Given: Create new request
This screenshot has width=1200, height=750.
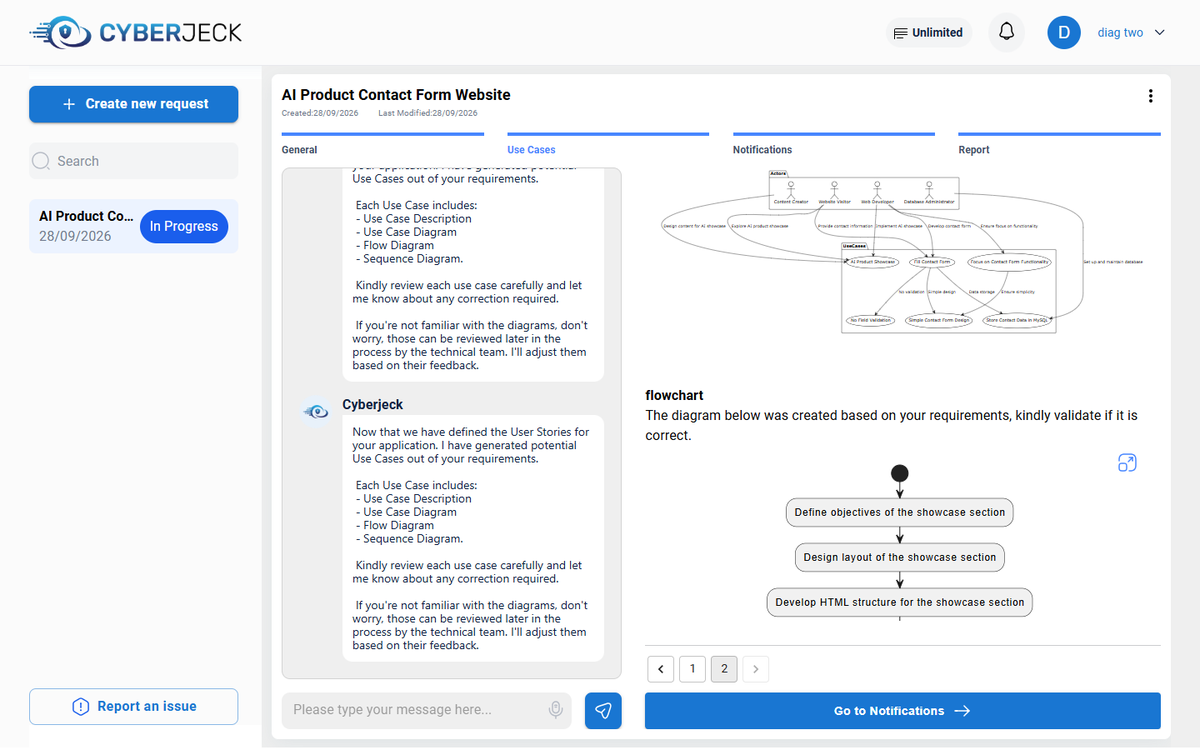Looking at the screenshot, I should (x=133, y=104).
